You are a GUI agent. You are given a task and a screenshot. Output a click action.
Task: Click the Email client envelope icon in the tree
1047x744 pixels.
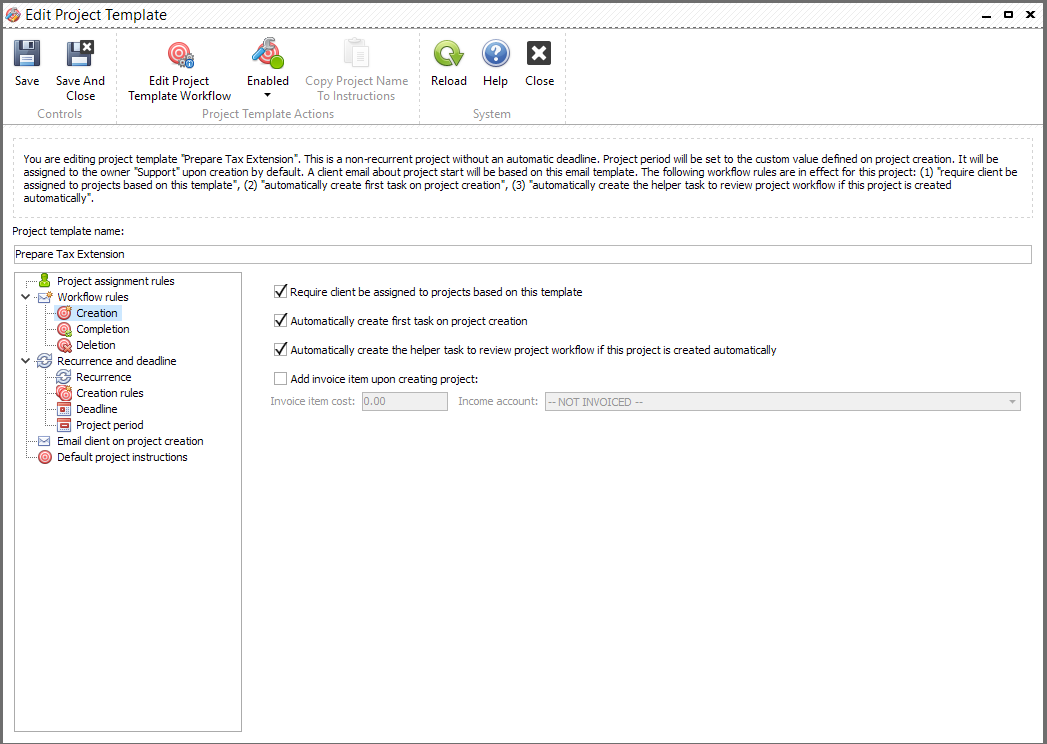[45, 441]
